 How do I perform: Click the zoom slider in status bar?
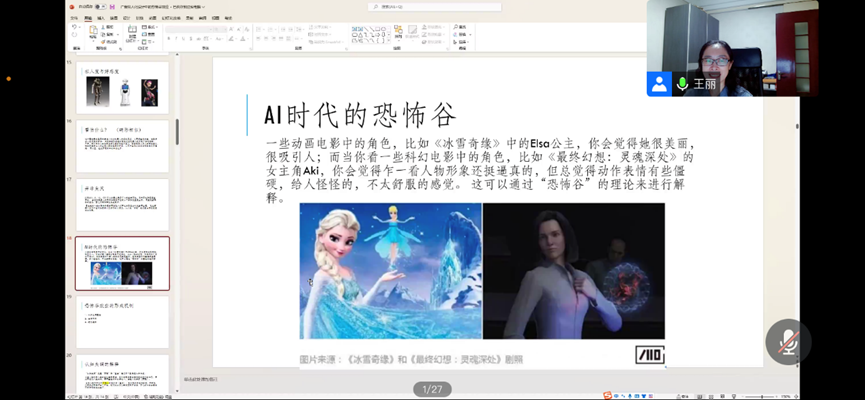pos(762,396)
